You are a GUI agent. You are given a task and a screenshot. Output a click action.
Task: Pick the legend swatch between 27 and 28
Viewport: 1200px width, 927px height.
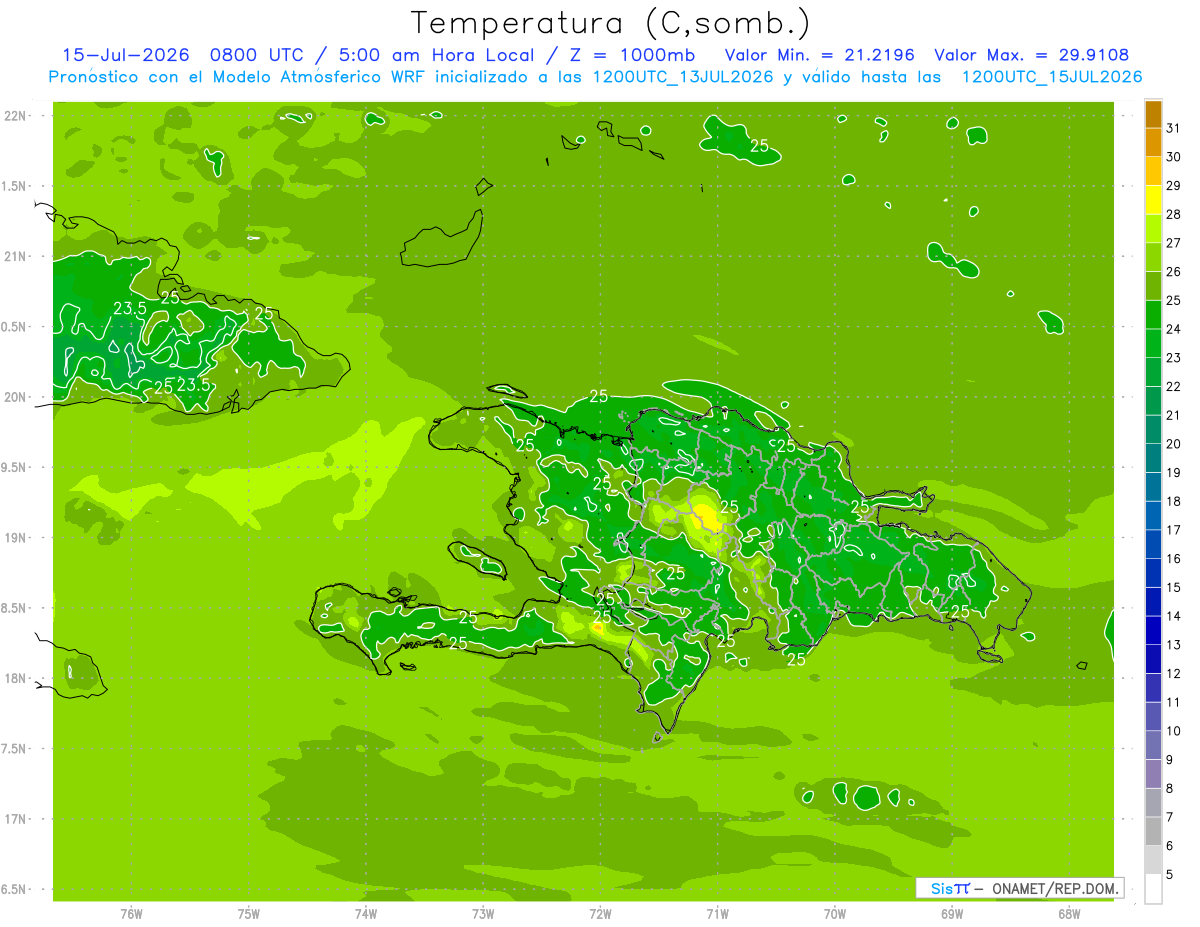pos(1153,228)
